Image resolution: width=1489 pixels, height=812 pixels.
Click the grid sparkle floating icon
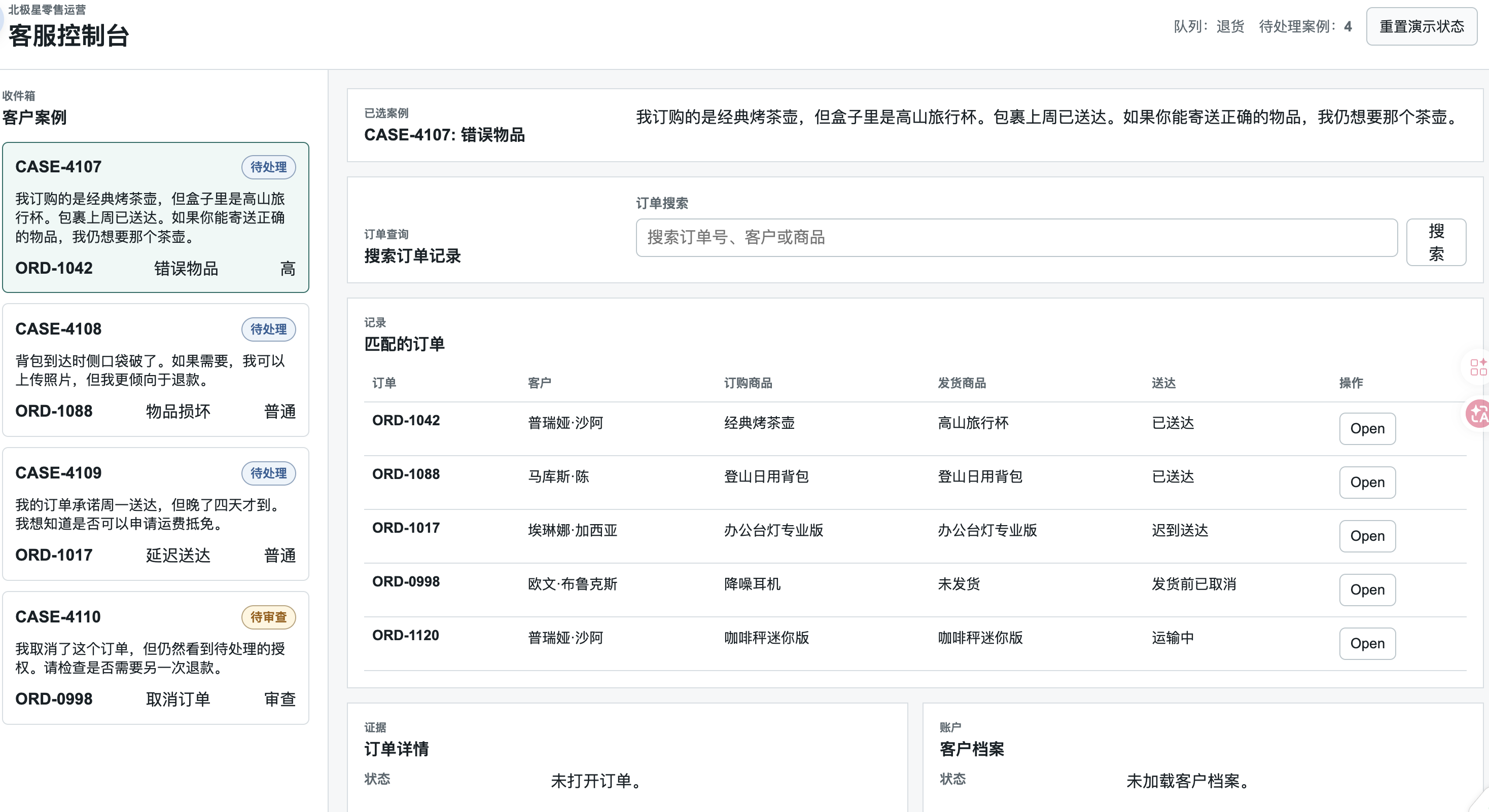(1478, 367)
